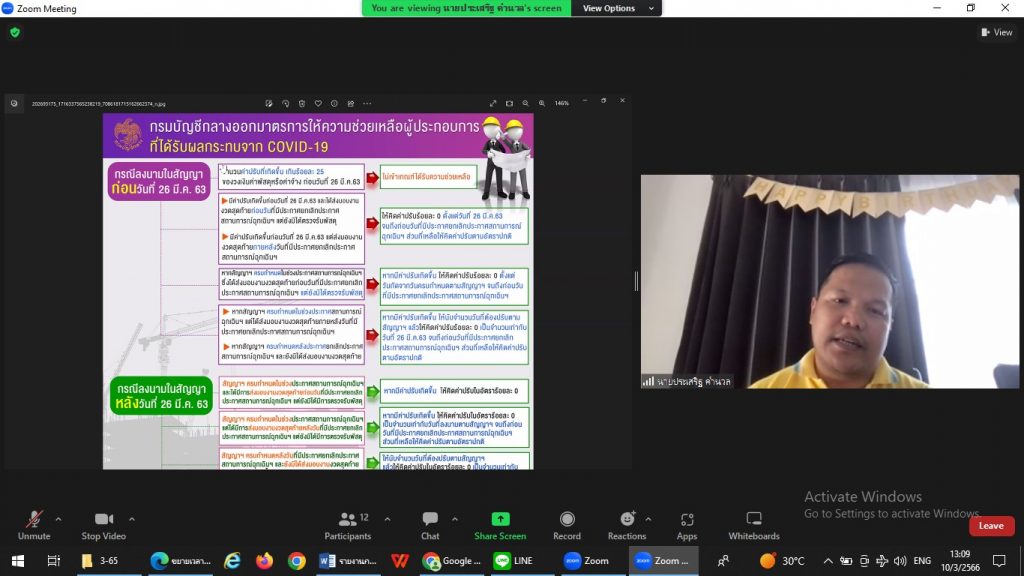Open Whiteboards in Zoom

pyautogui.click(x=753, y=525)
